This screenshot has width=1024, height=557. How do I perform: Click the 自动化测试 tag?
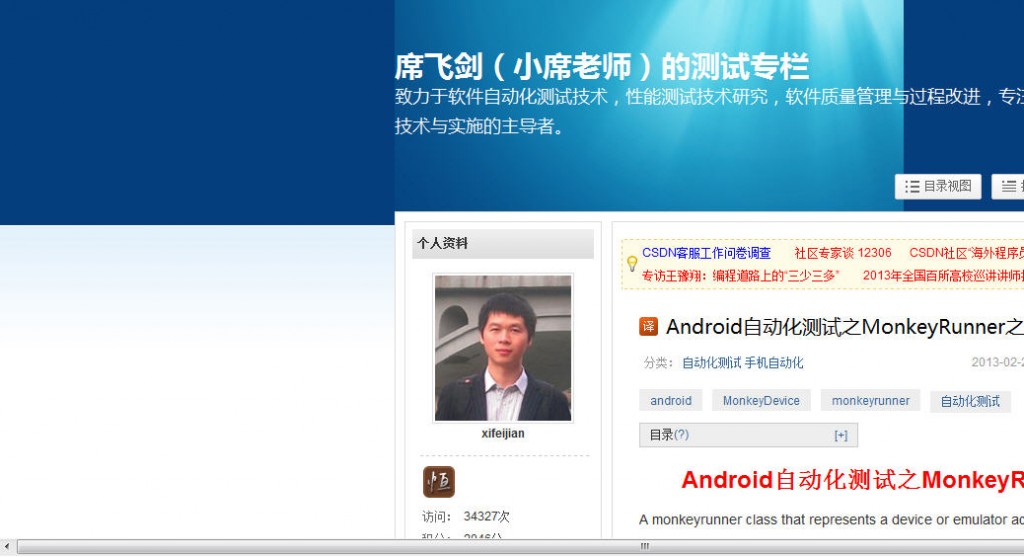(x=970, y=401)
